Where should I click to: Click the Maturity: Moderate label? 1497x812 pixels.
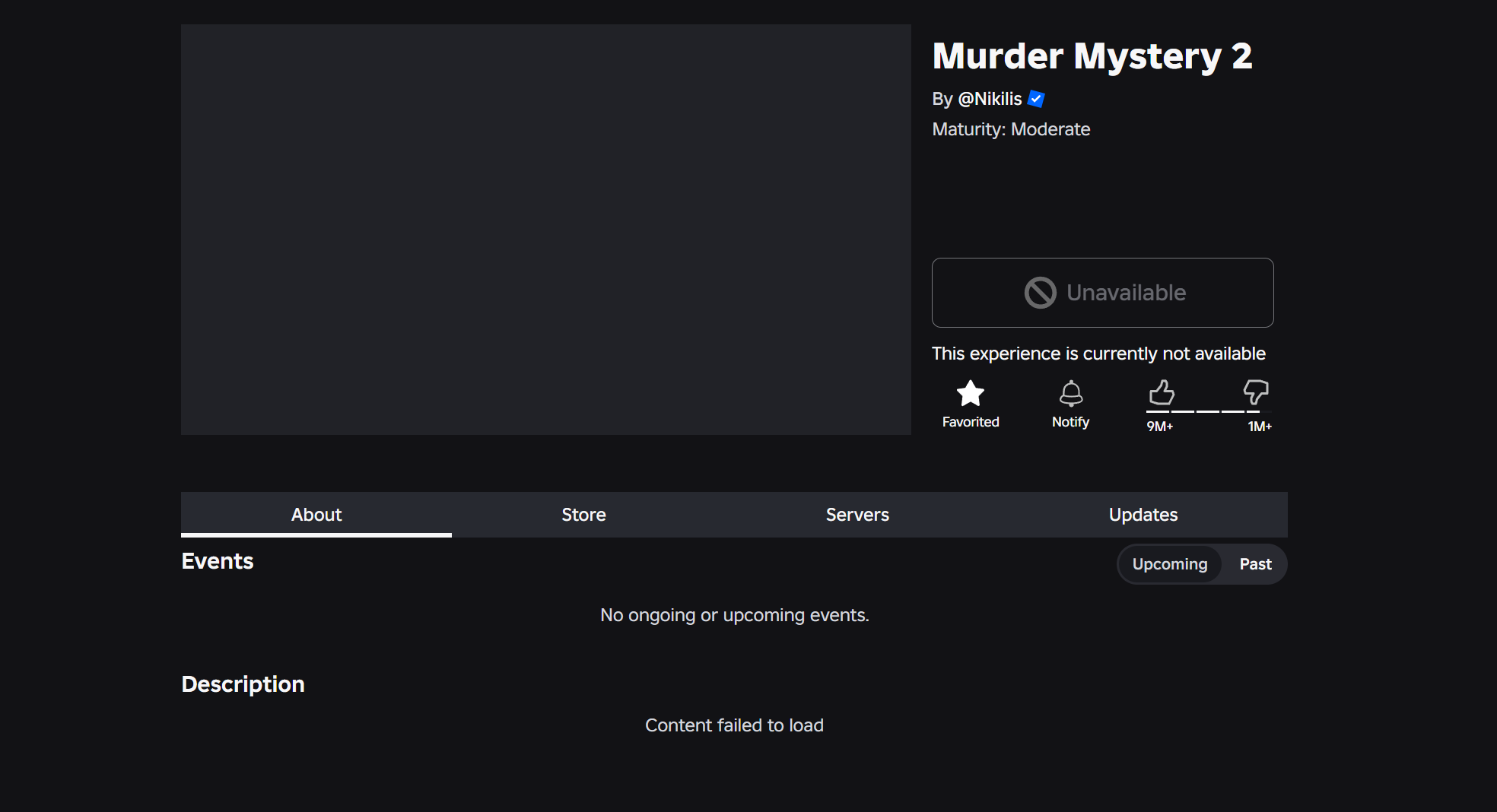1011,129
